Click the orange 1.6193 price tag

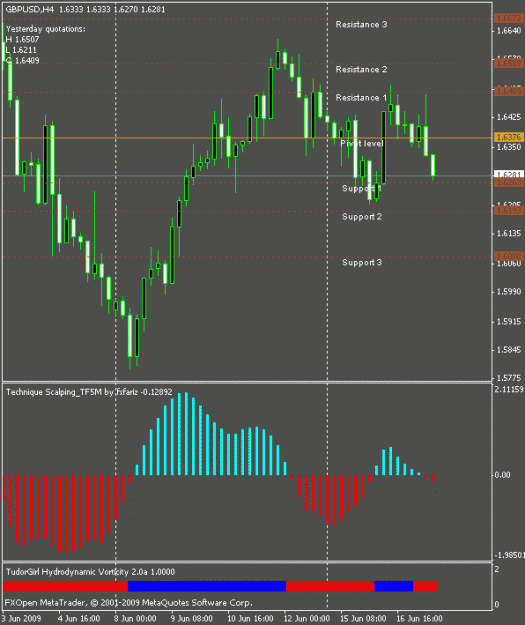coord(509,210)
